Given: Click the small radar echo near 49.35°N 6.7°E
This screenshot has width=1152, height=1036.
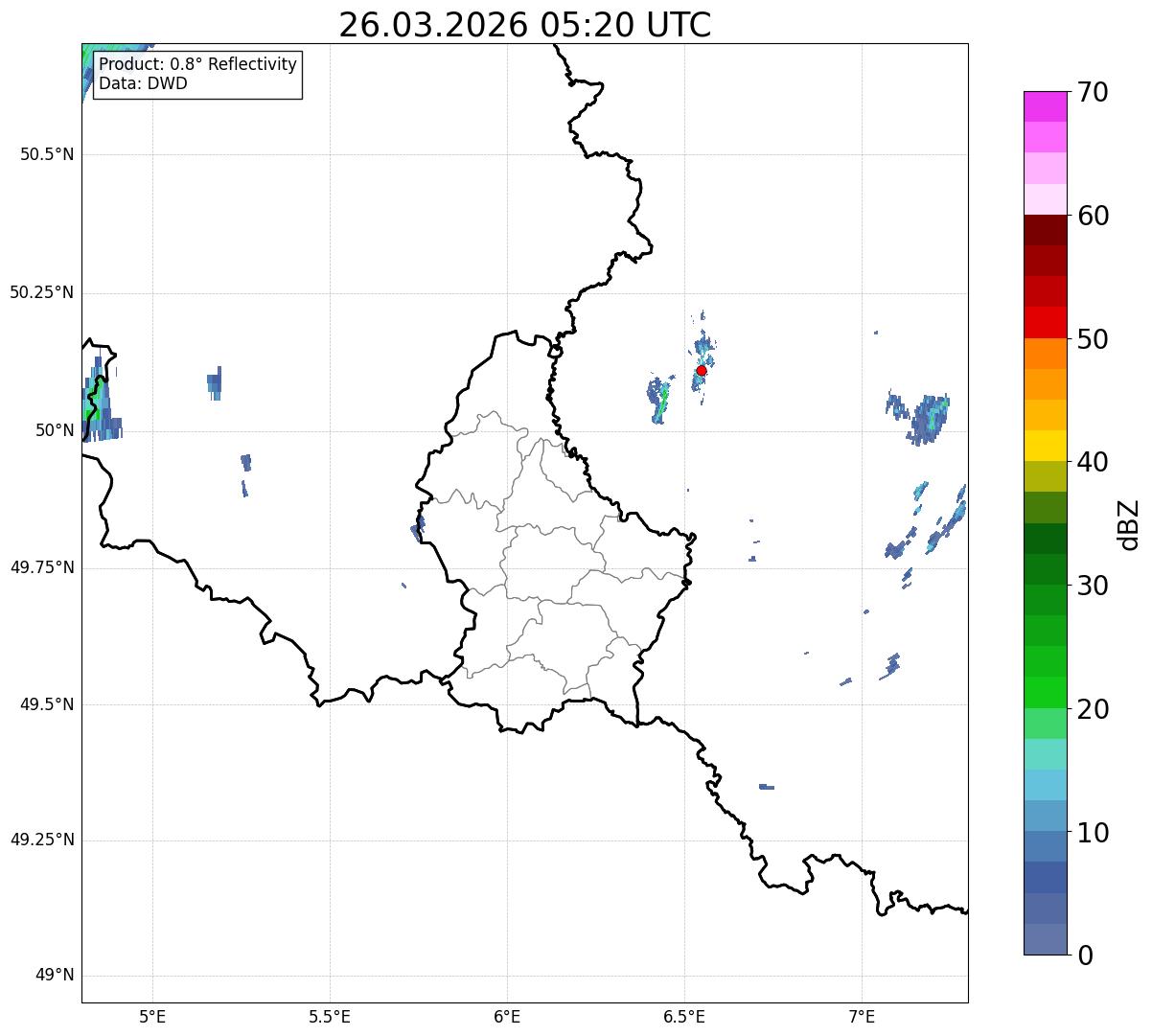Looking at the screenshot, I should click(766, 787).
